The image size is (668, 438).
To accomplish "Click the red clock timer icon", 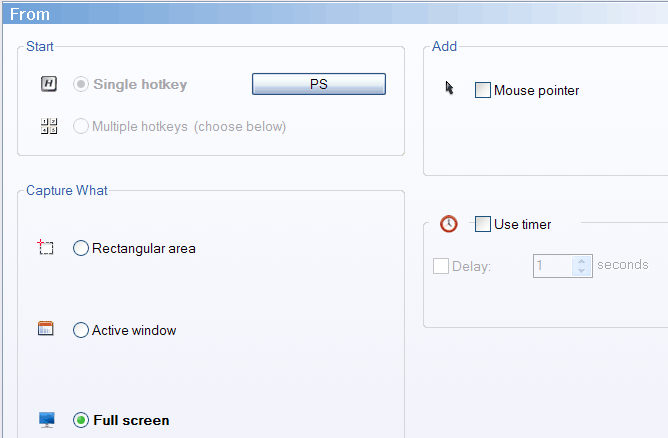I will tap(449, 224).
